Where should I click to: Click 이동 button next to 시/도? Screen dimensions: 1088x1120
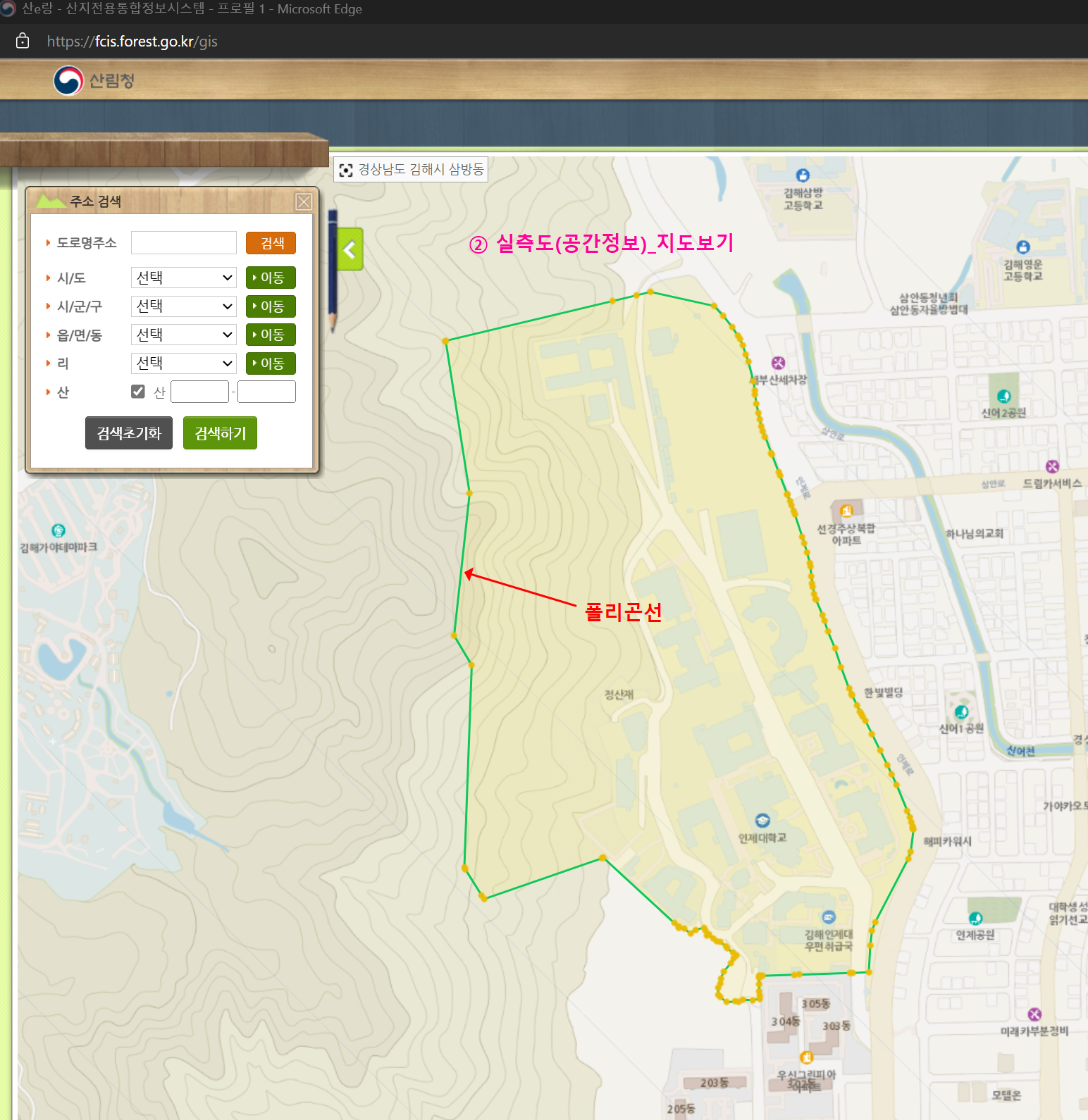pyautogui.click(x=271, y=278)
